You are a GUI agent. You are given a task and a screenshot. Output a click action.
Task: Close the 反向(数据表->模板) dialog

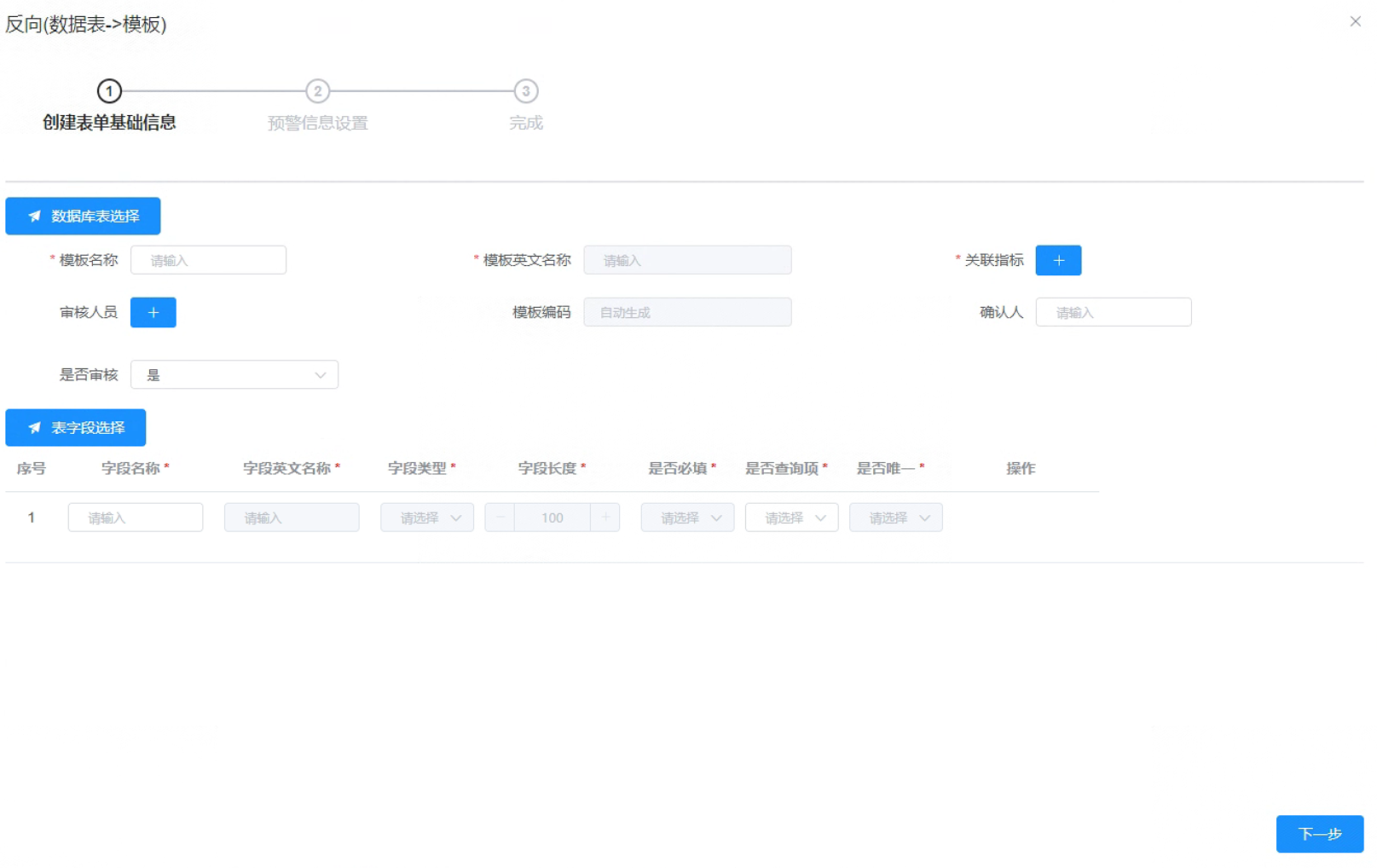[1355, 21]
